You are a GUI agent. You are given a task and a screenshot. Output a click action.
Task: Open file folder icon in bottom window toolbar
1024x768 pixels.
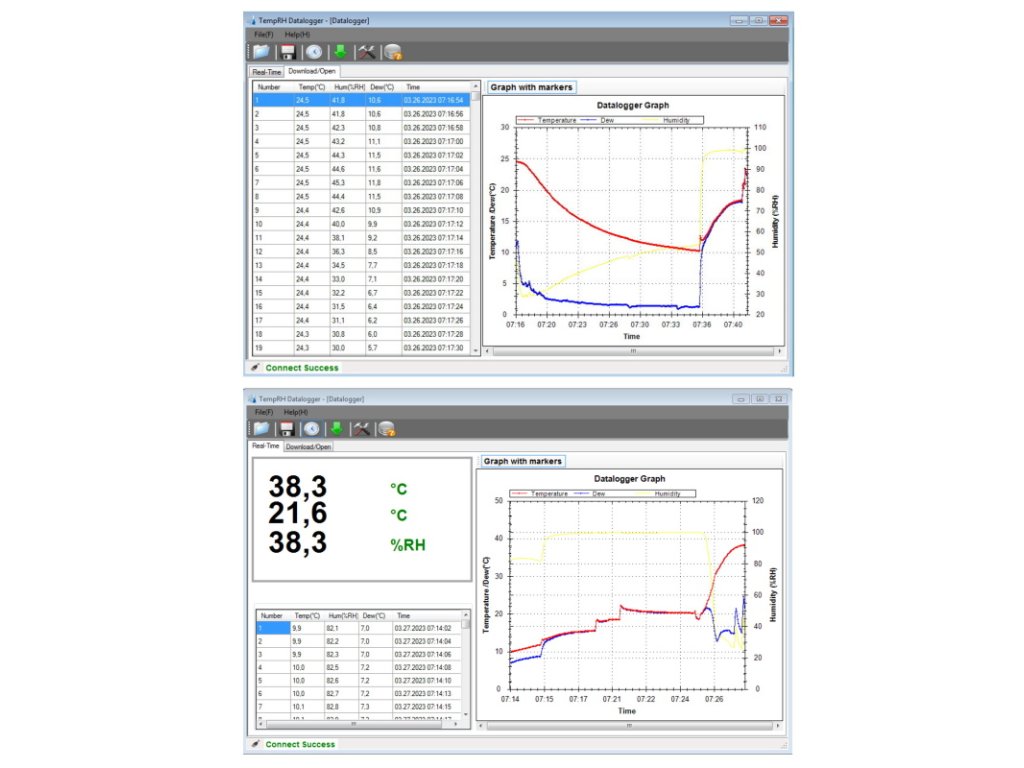[x=261, y=428]
